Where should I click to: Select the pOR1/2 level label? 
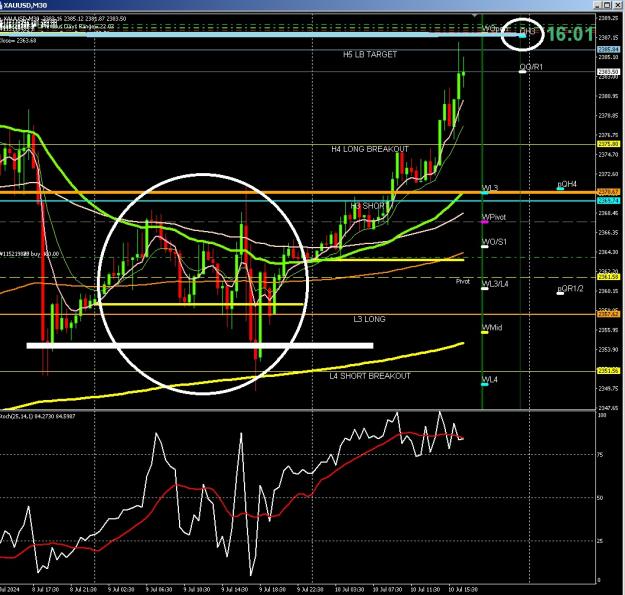click(x=570, y=289)
